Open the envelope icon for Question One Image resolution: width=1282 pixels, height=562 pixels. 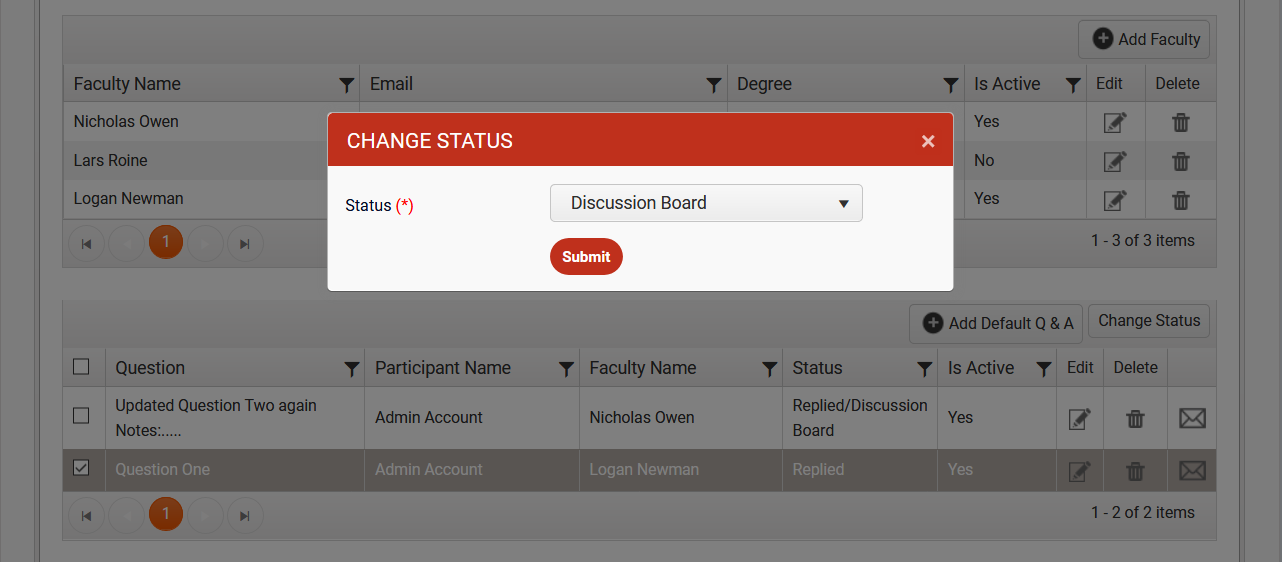click(x=1192, y=470)
